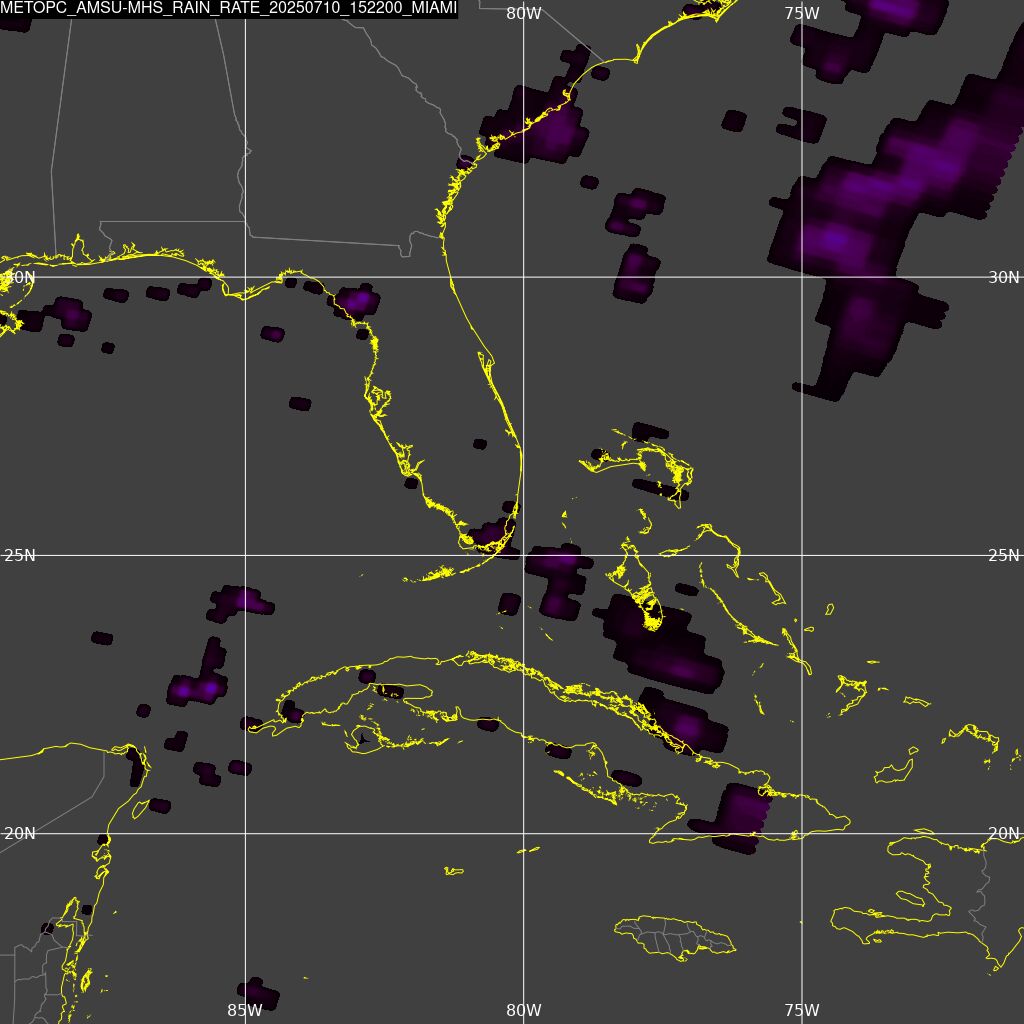This screenshot has height=1024, width=1024.
Task: Click the 75W longitude label at top edge
Action: click(x=802, y=14)
